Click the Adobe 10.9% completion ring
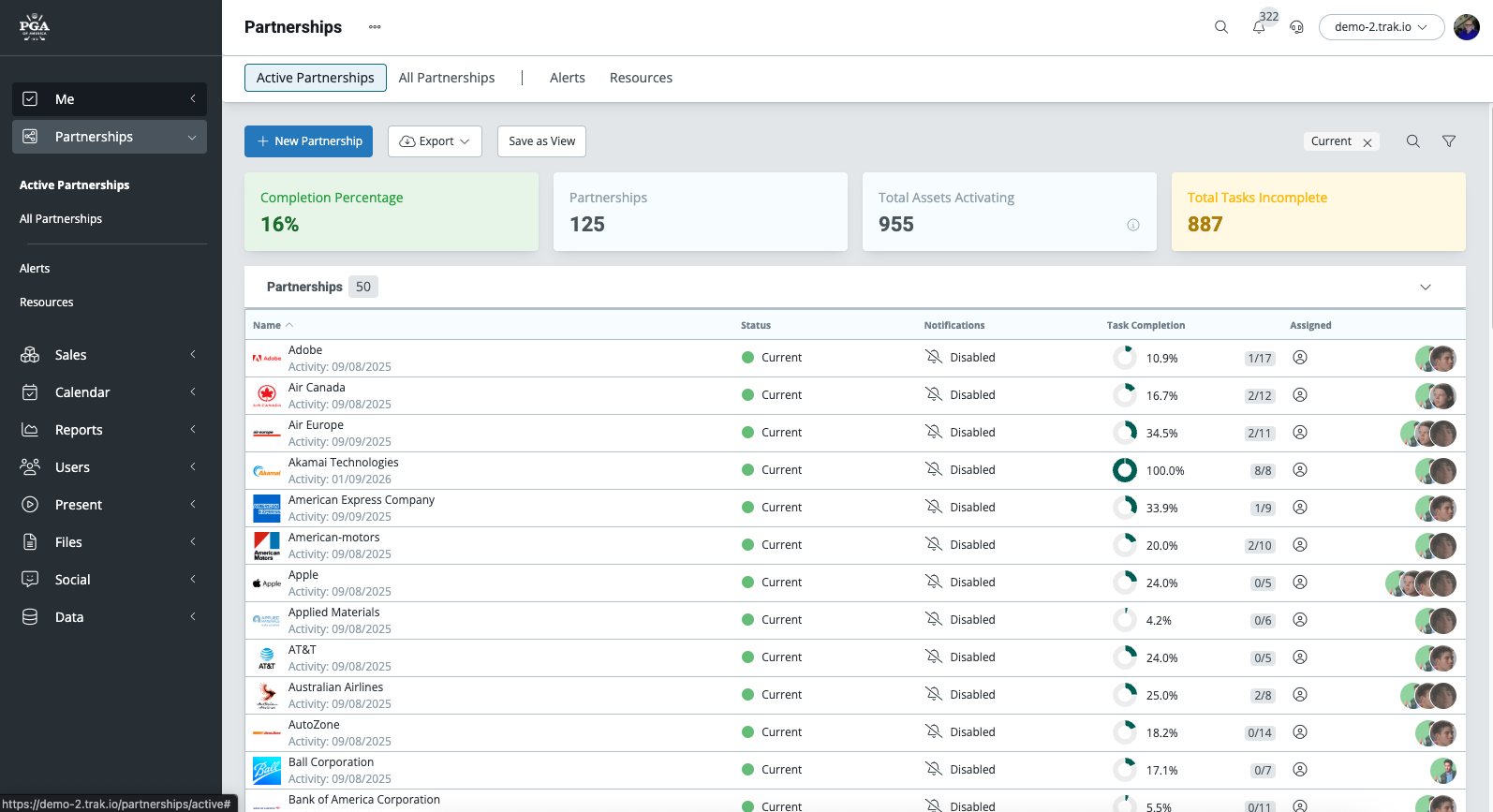Screen dimensions: 1493x812 [1125, 358]
